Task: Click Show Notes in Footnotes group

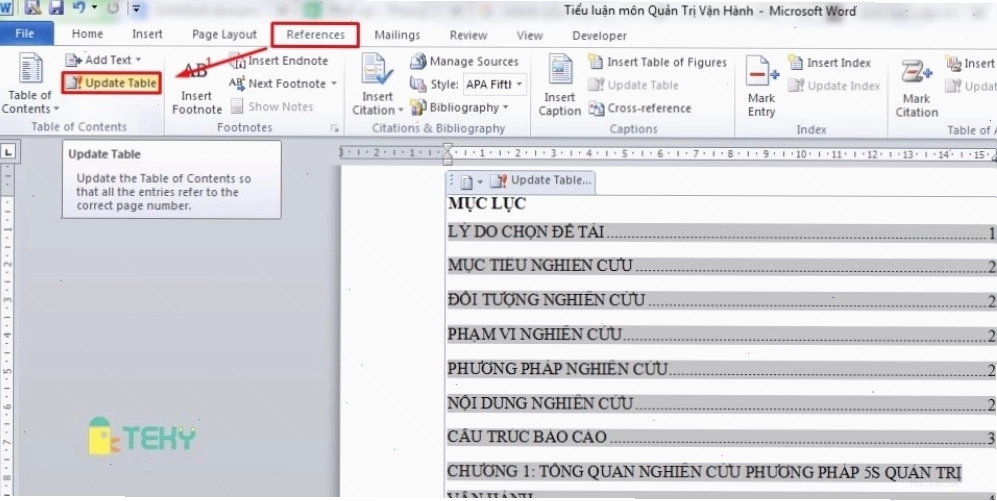Action: [x=272, y=106]
